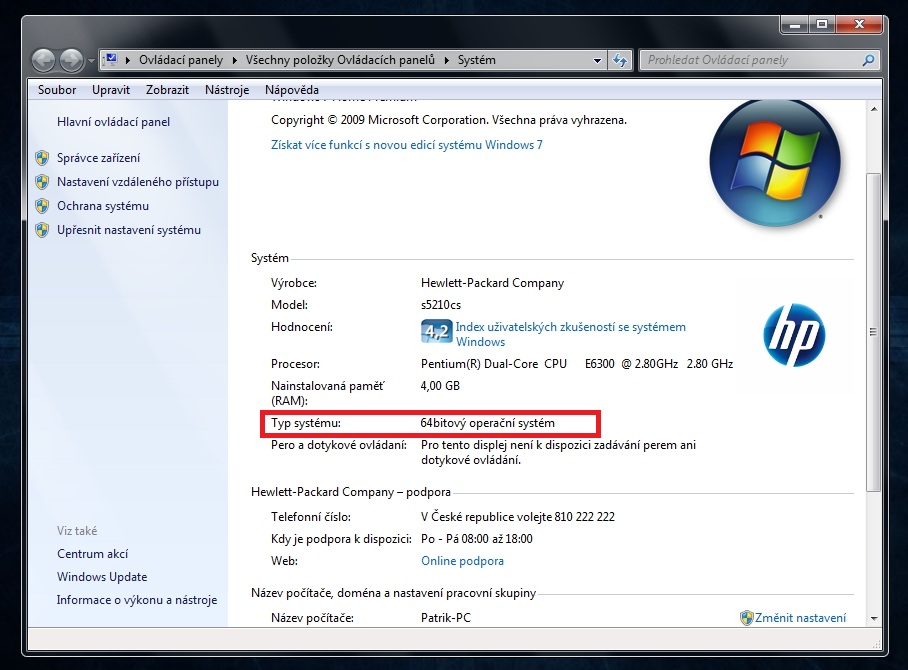Click shield icon beside Správce zařízení

[42, 158]
